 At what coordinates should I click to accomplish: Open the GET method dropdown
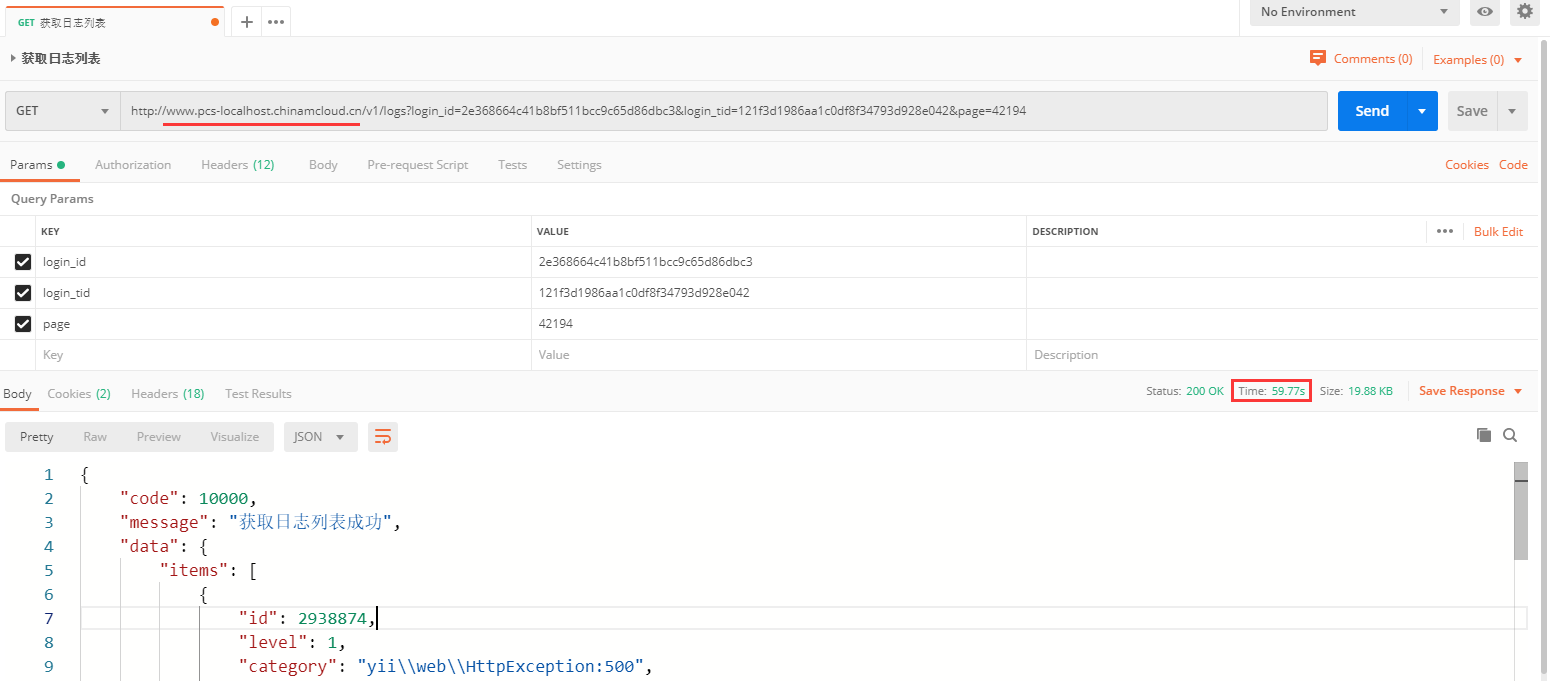[62, 111]
